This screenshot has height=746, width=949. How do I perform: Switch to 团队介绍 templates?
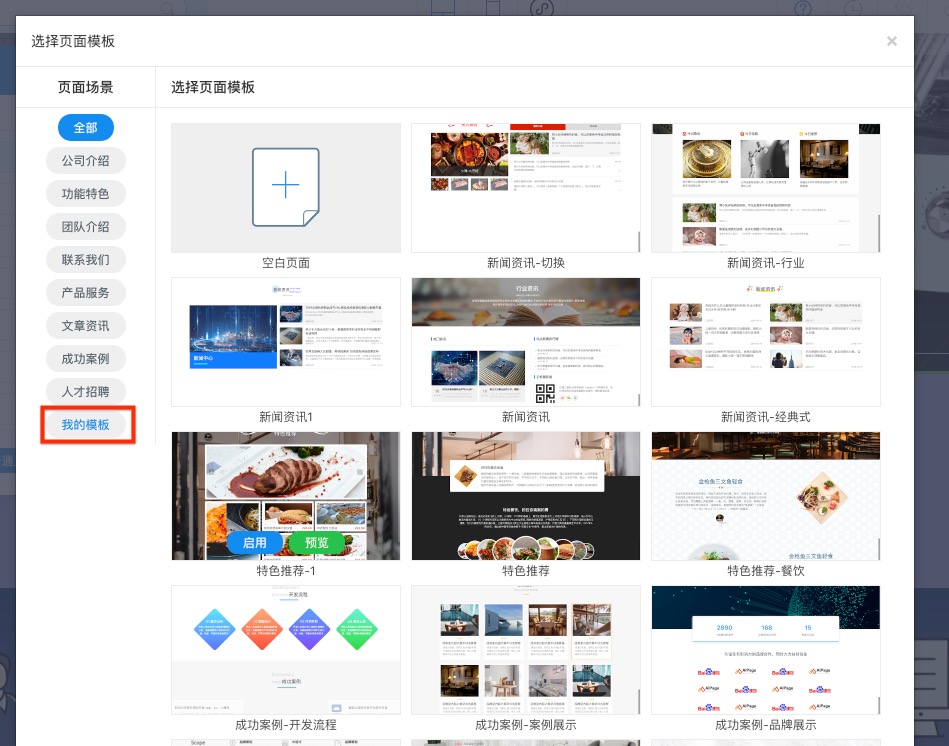[x=86, y=227]
